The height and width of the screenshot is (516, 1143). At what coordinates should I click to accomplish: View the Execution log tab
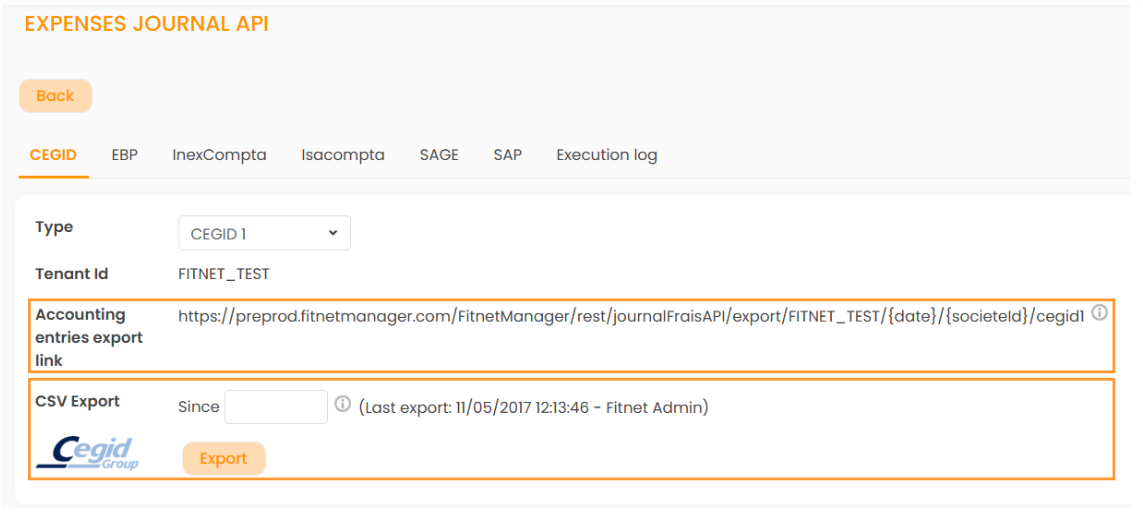tap(606, 155)
